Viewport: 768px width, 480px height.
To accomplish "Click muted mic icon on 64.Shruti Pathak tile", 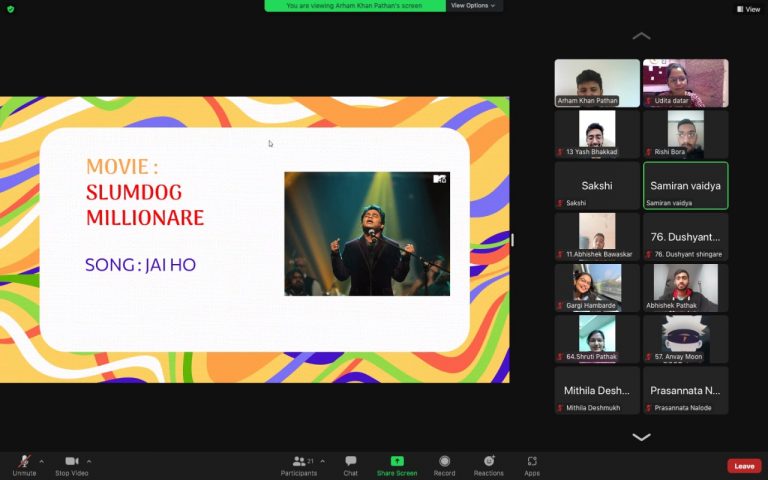I will coord(560,357).
